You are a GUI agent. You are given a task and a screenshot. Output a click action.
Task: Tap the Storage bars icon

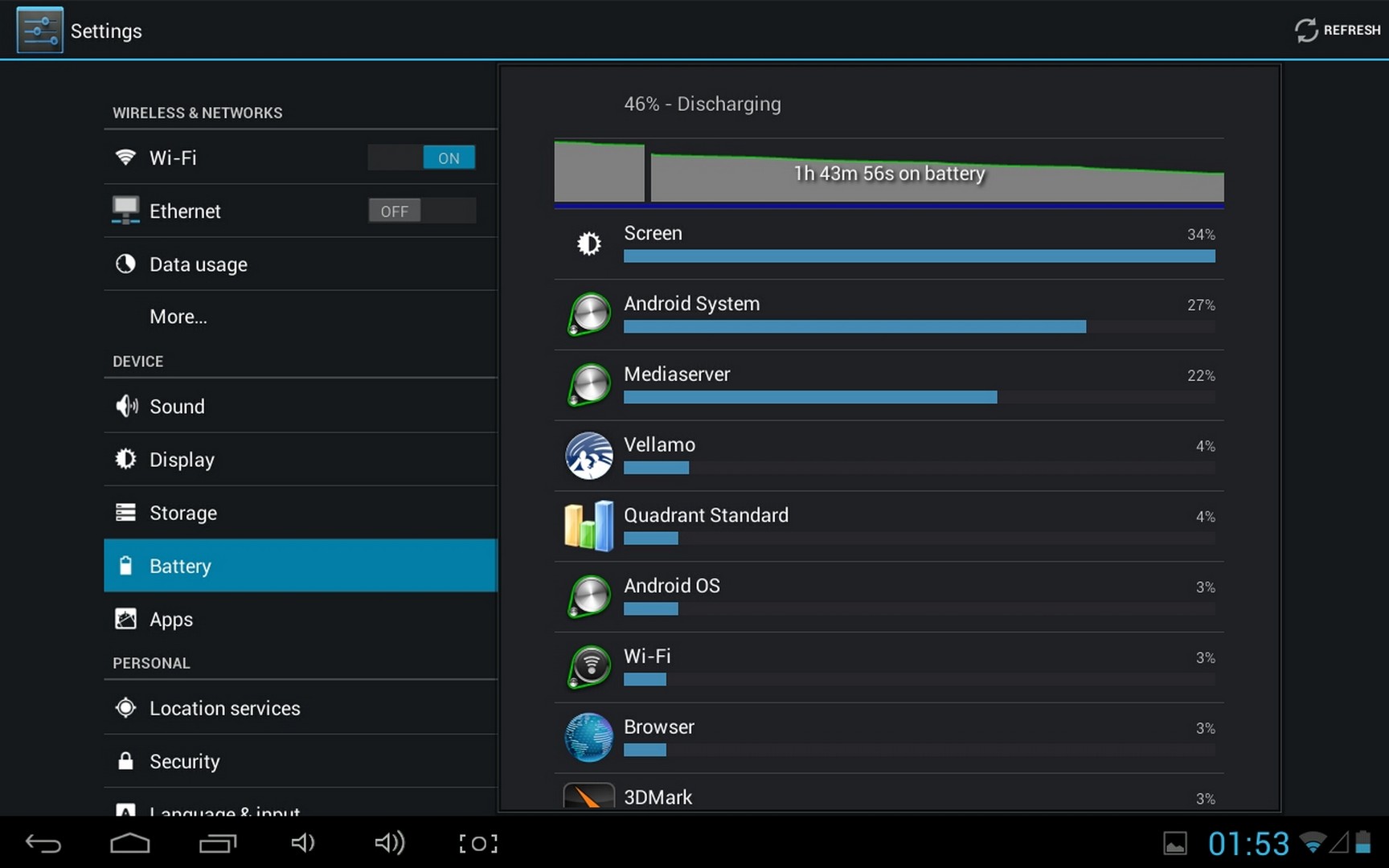pyautogui.click(x=125, y=512)
